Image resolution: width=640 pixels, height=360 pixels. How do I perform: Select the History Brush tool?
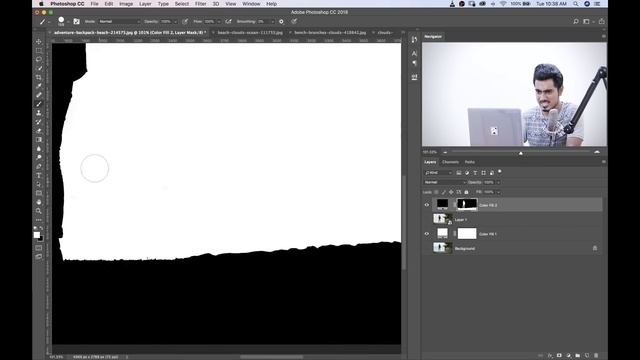39,122
